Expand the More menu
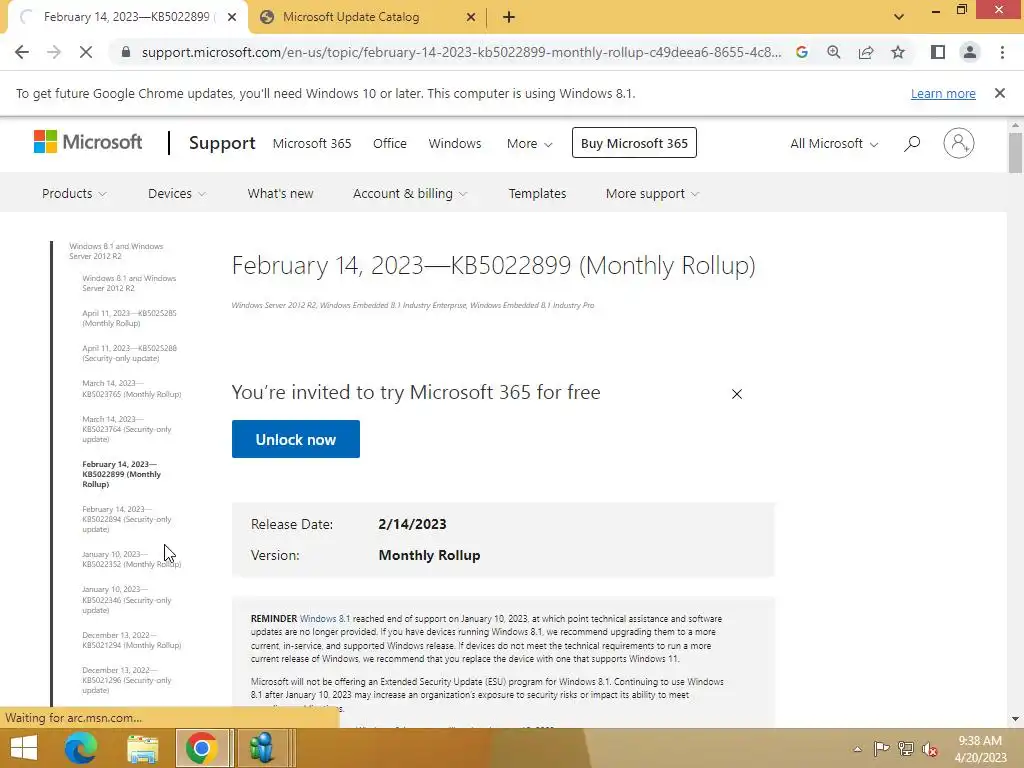Screen dimensions: 1024x768 530,143
